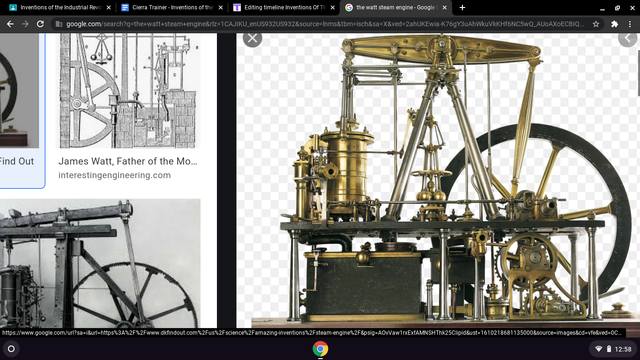
Task: Go back with browser back arrow
Action: [x=10, y=24]
